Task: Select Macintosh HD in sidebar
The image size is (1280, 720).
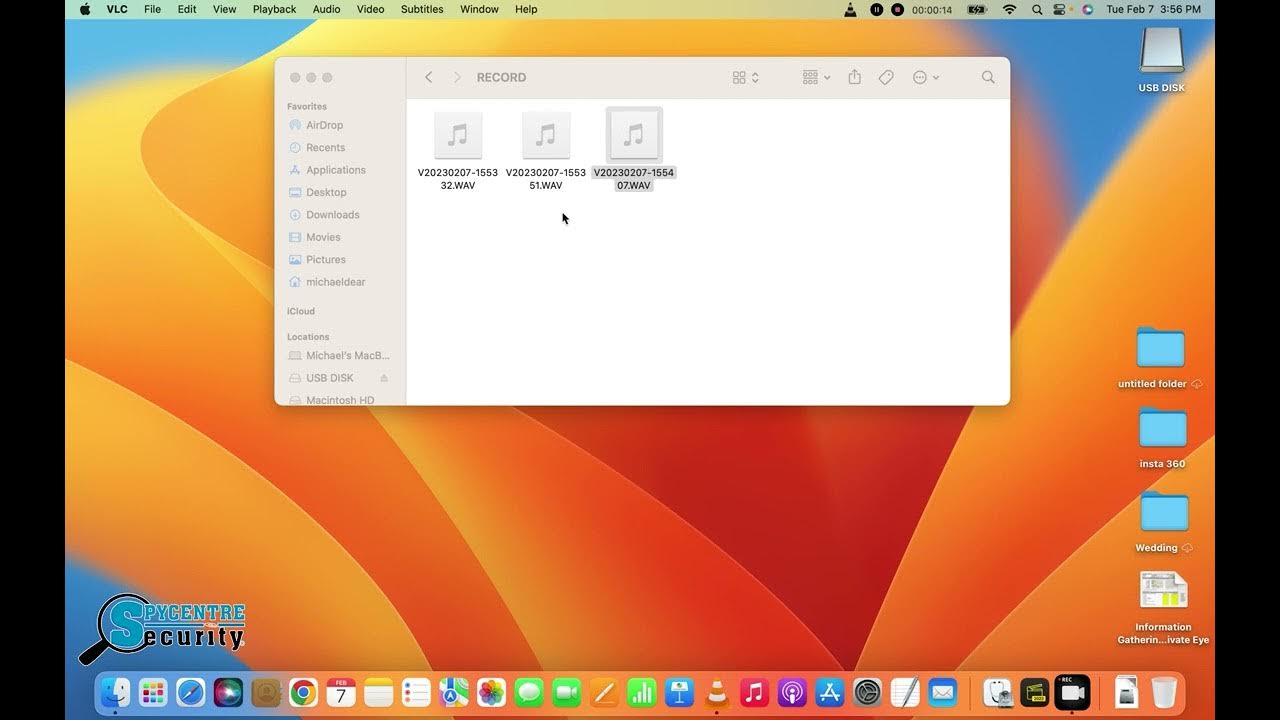Action: (338, 400)
